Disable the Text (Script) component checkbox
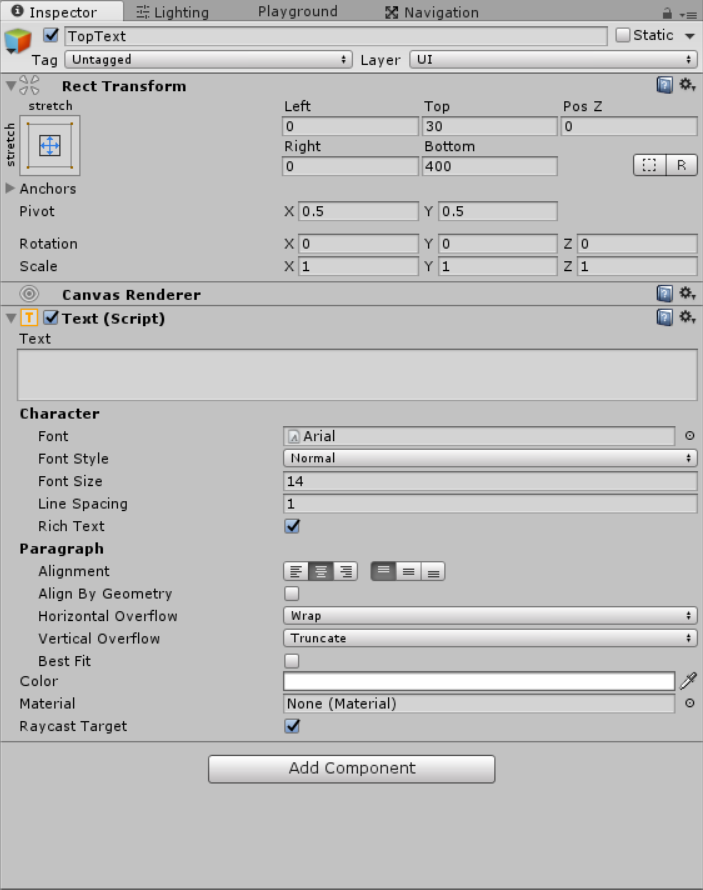 pyautogui.click(x=51, y=318)
